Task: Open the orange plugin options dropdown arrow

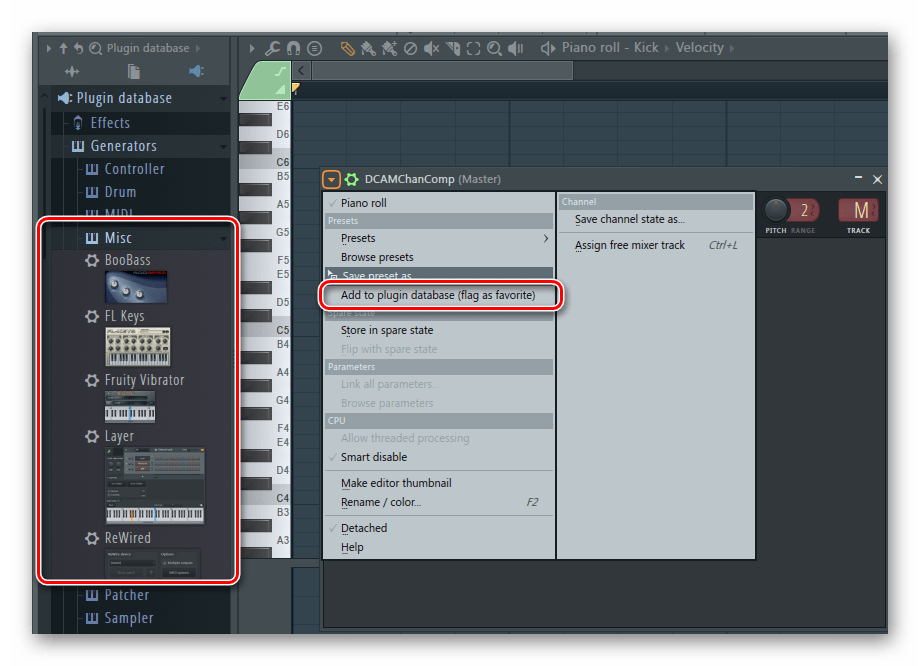Action: click(331, 180)
